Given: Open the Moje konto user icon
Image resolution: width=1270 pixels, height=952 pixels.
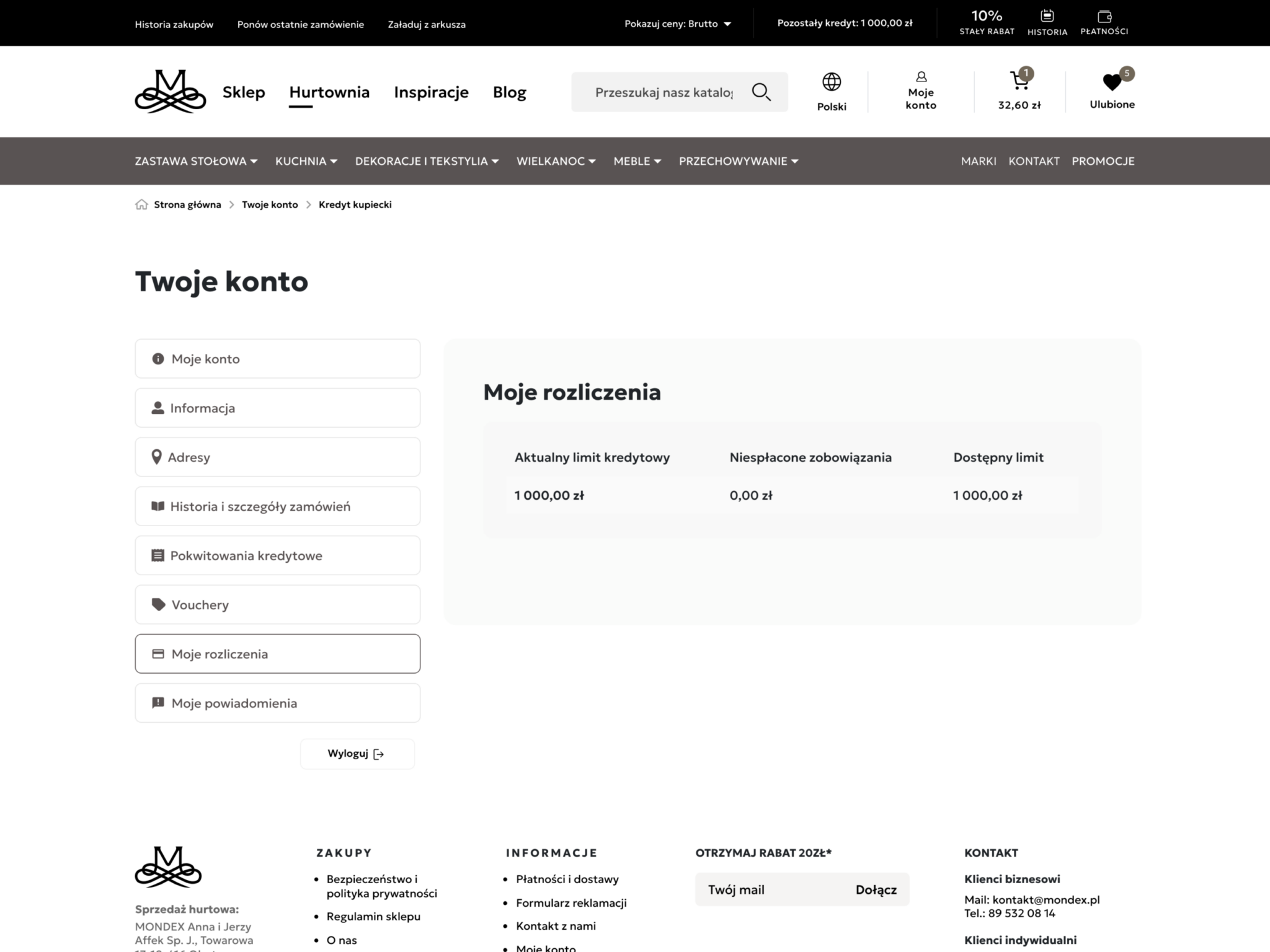Looking at the screenshot, I should (921, 77).
